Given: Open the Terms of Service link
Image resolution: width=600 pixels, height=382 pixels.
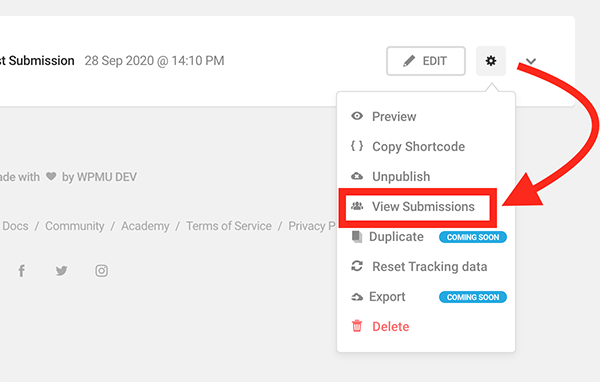Looking at the screenshot, I should (229, 226).
